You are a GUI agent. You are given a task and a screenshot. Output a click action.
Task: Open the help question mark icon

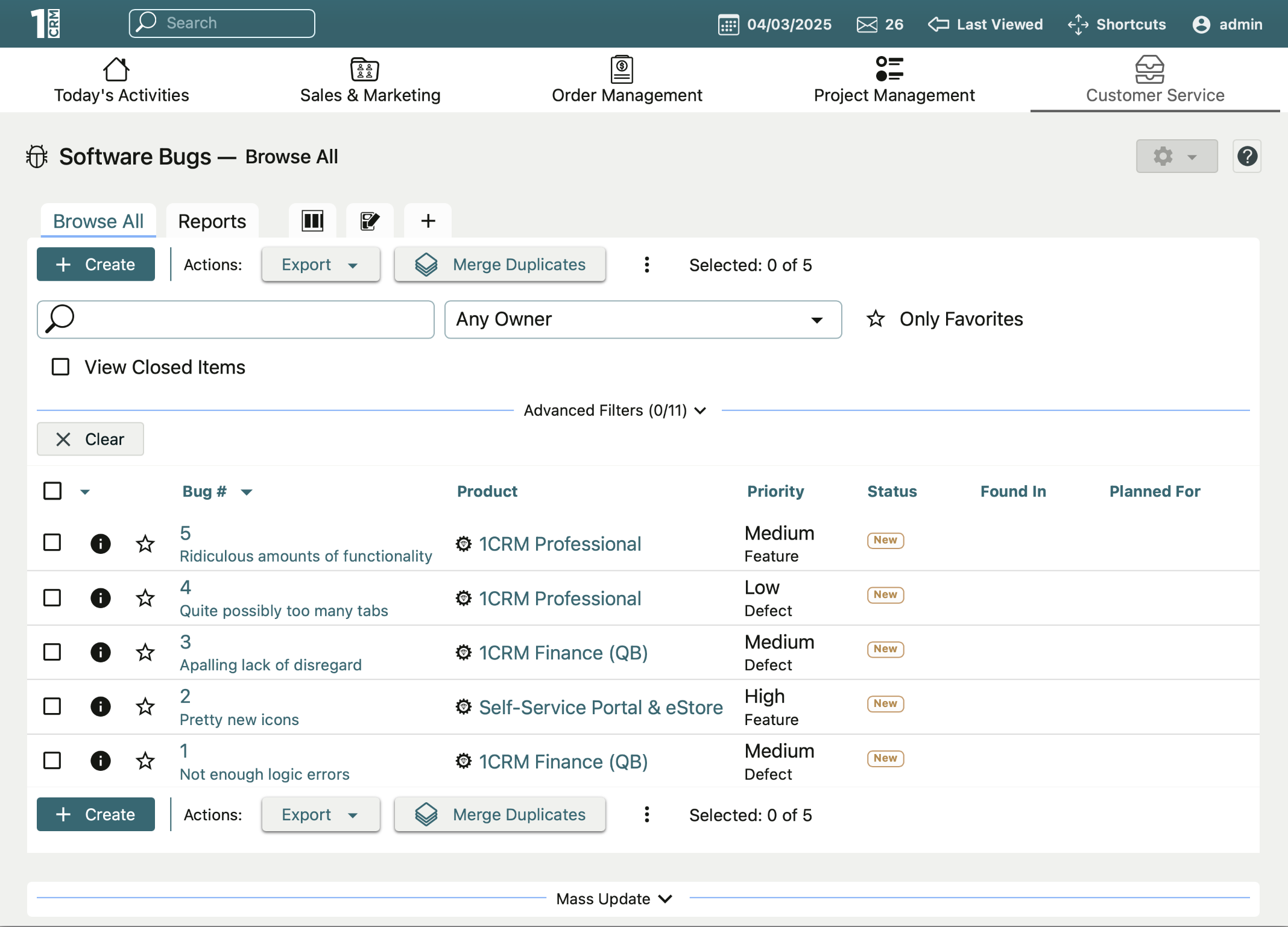point(1247,157)
